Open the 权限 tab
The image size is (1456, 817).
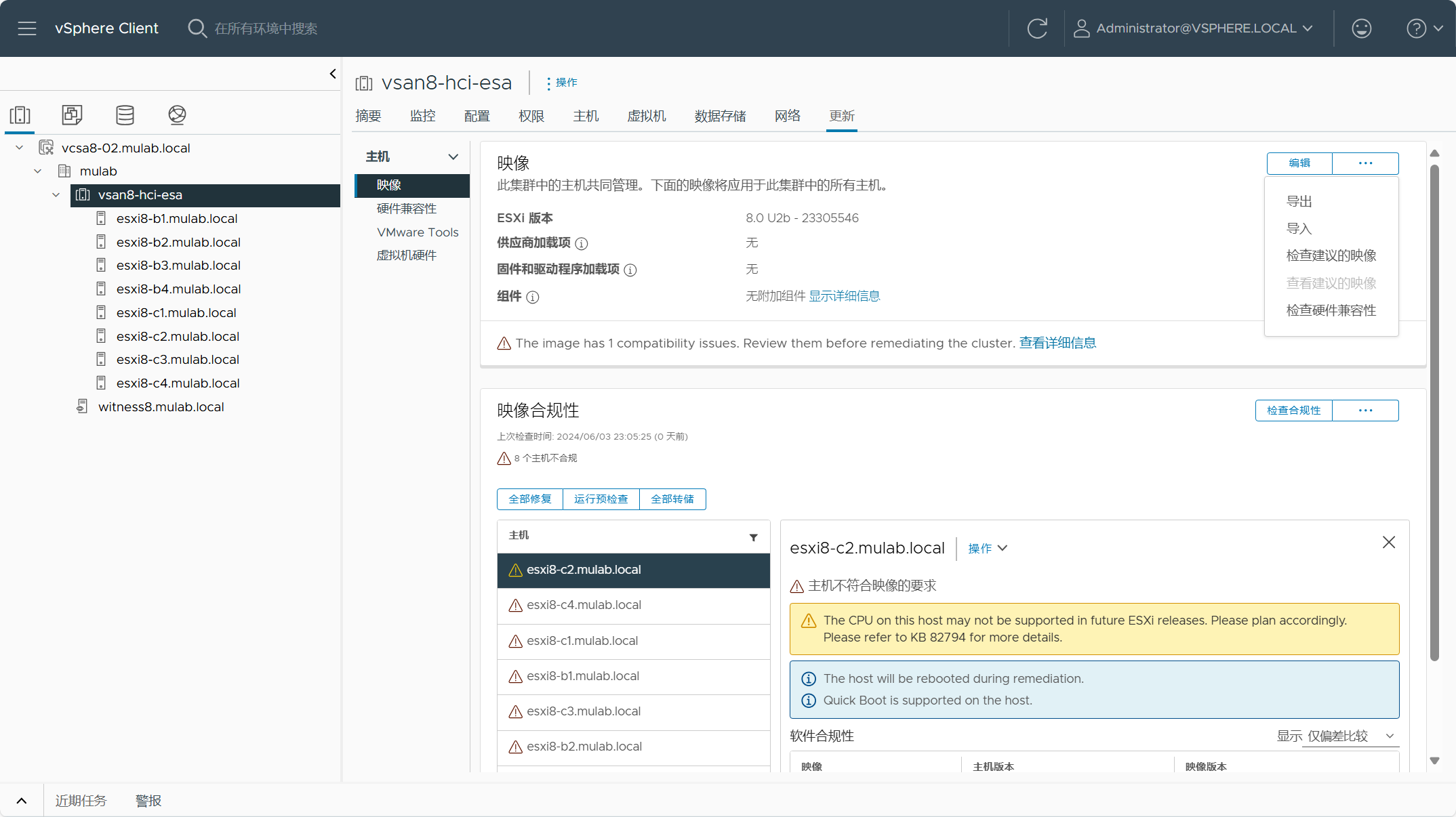[531, 116]
